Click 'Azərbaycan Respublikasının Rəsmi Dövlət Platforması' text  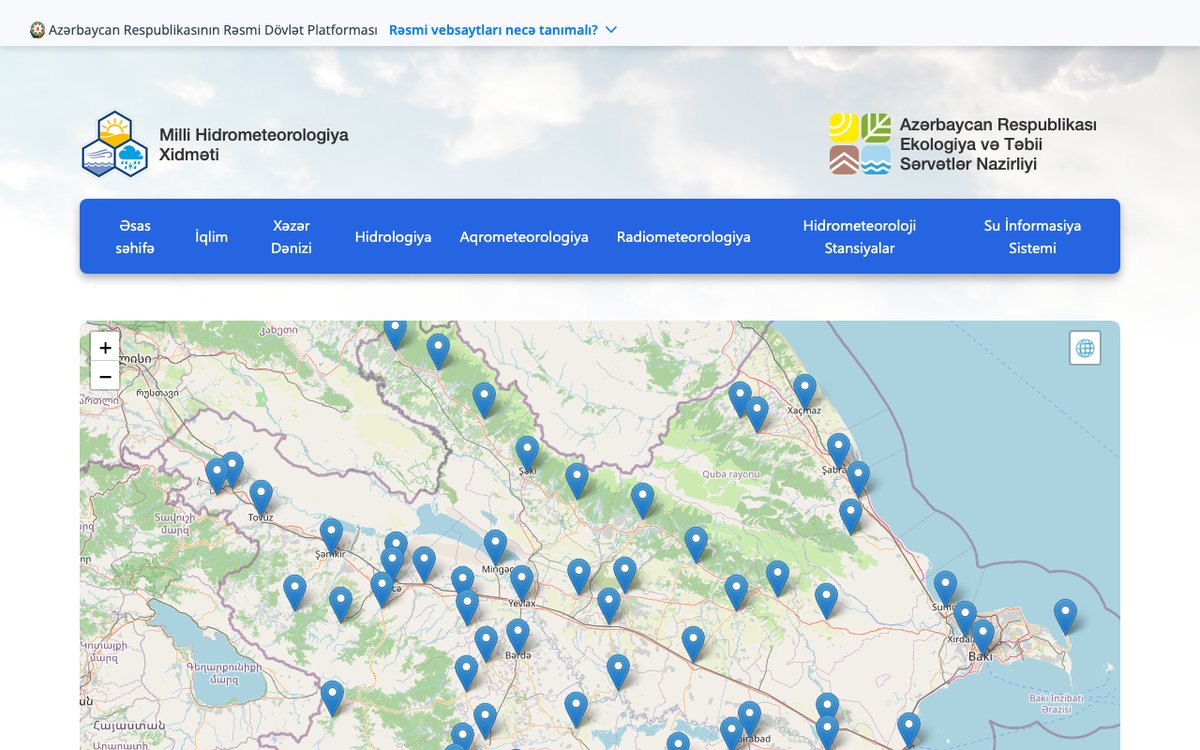[213, 30]
